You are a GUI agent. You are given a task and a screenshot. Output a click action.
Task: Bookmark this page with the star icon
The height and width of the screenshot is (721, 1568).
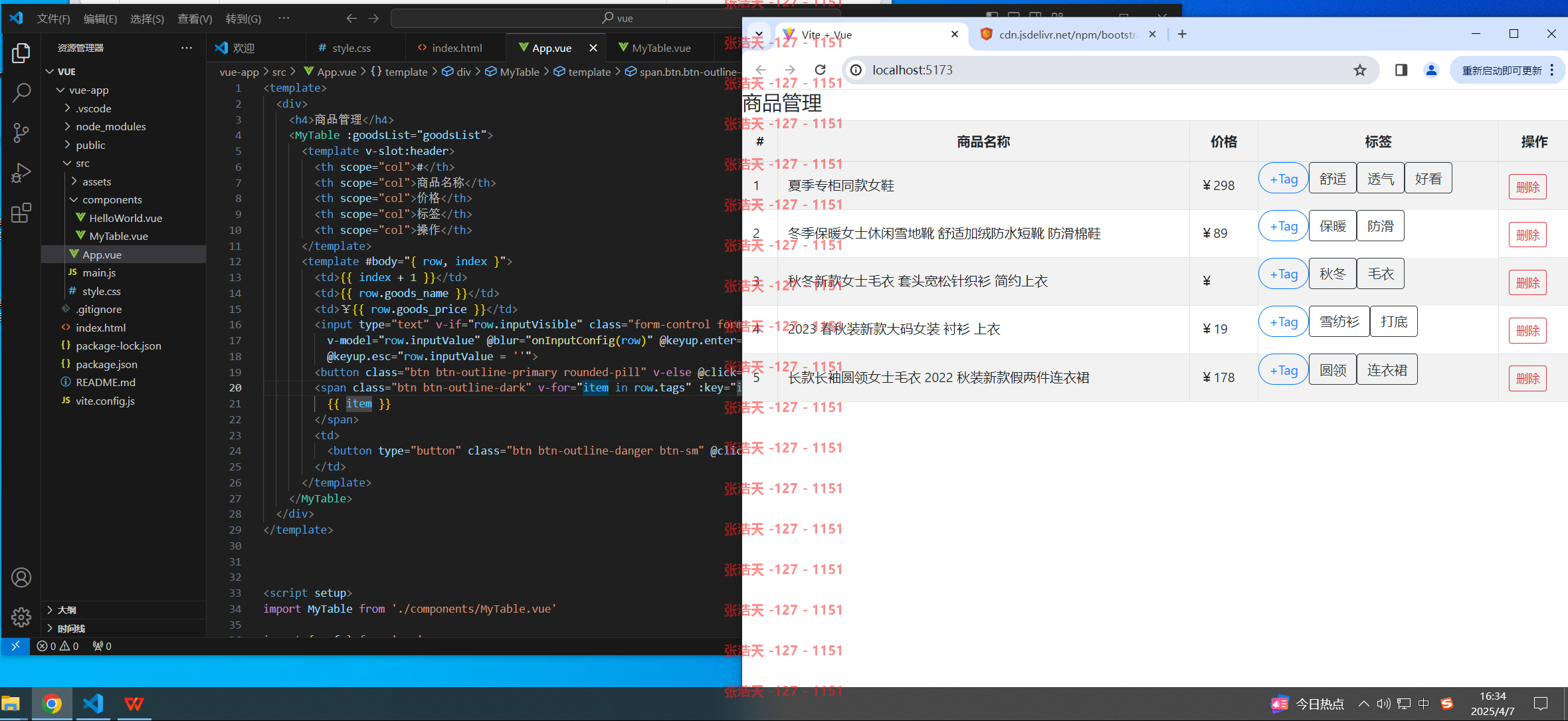pos(1360,70)
